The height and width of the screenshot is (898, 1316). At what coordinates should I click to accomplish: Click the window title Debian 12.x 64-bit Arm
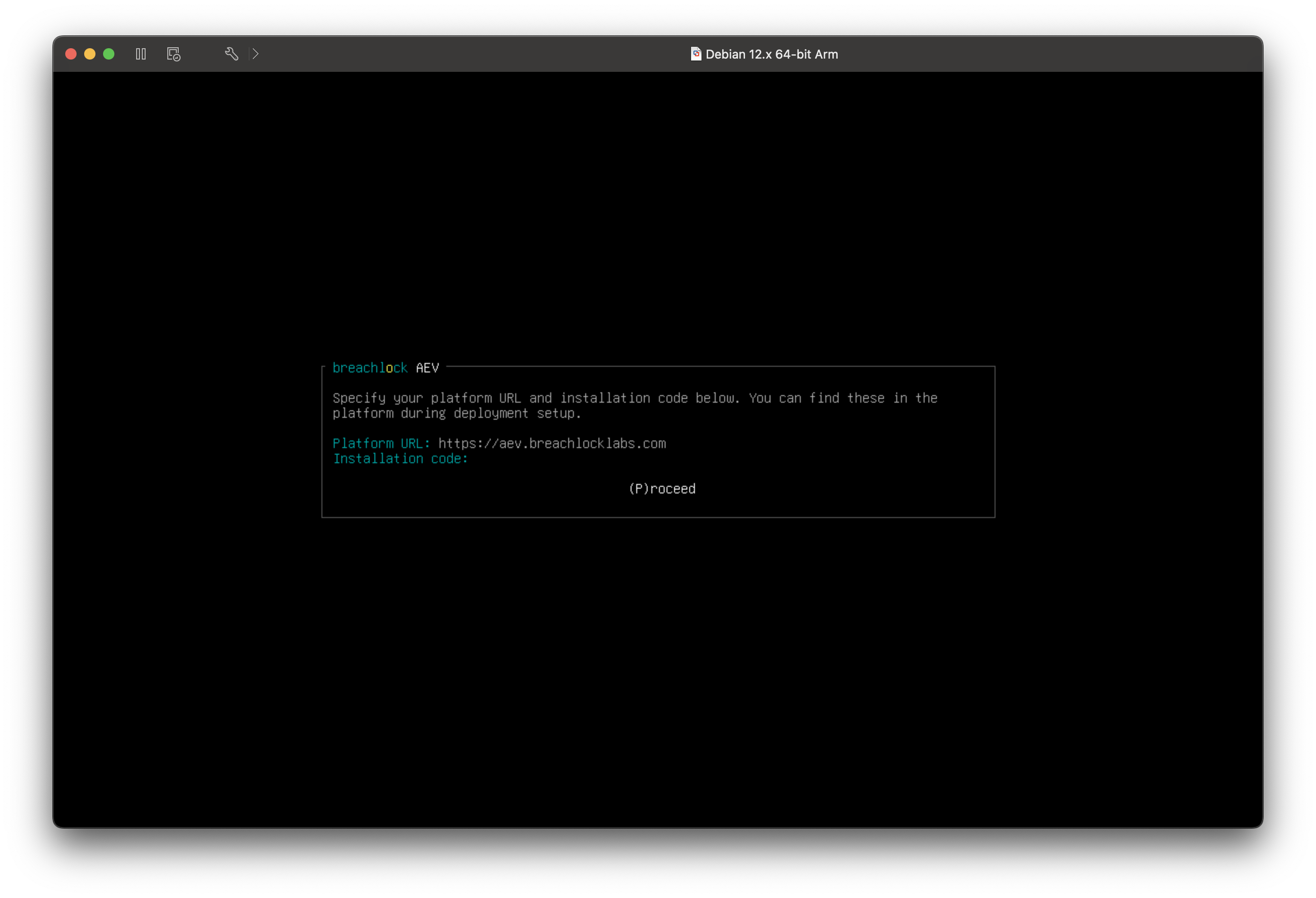click(771, 54)
